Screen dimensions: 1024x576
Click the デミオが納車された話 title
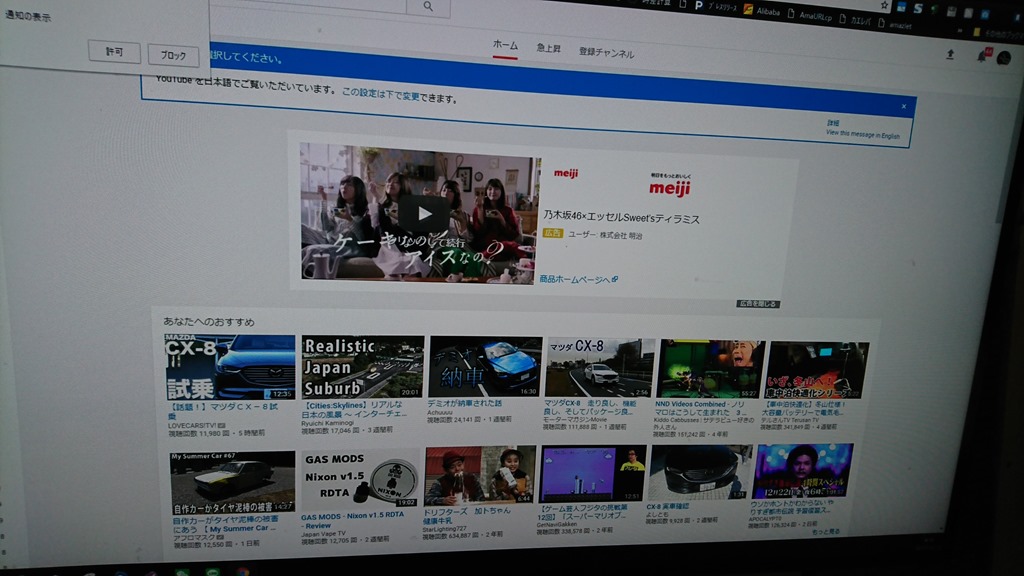click(x=464, y=404)
